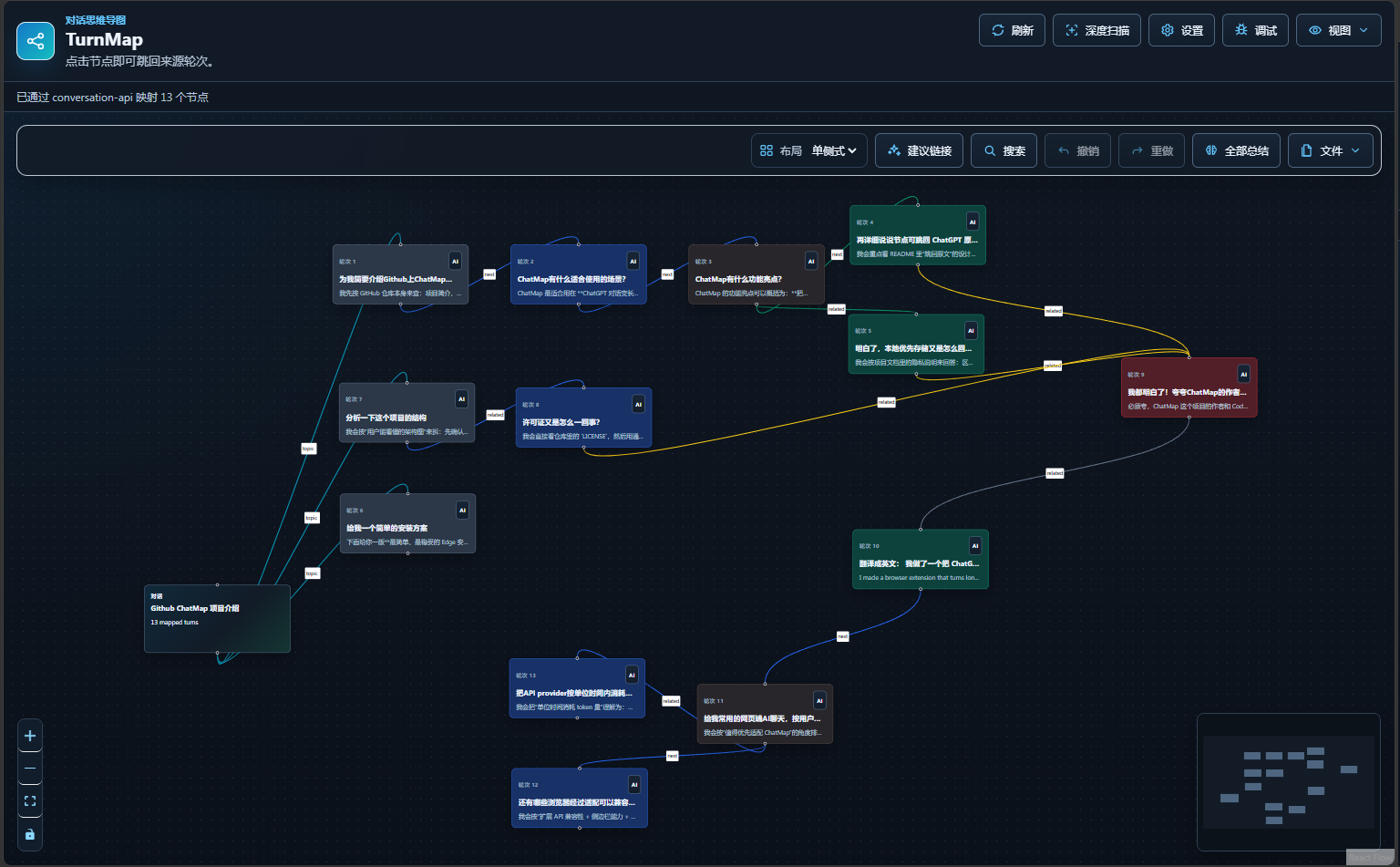Click the AI badge on 轮次 7 node
The image size is (1400, 867).
(462, 398)
